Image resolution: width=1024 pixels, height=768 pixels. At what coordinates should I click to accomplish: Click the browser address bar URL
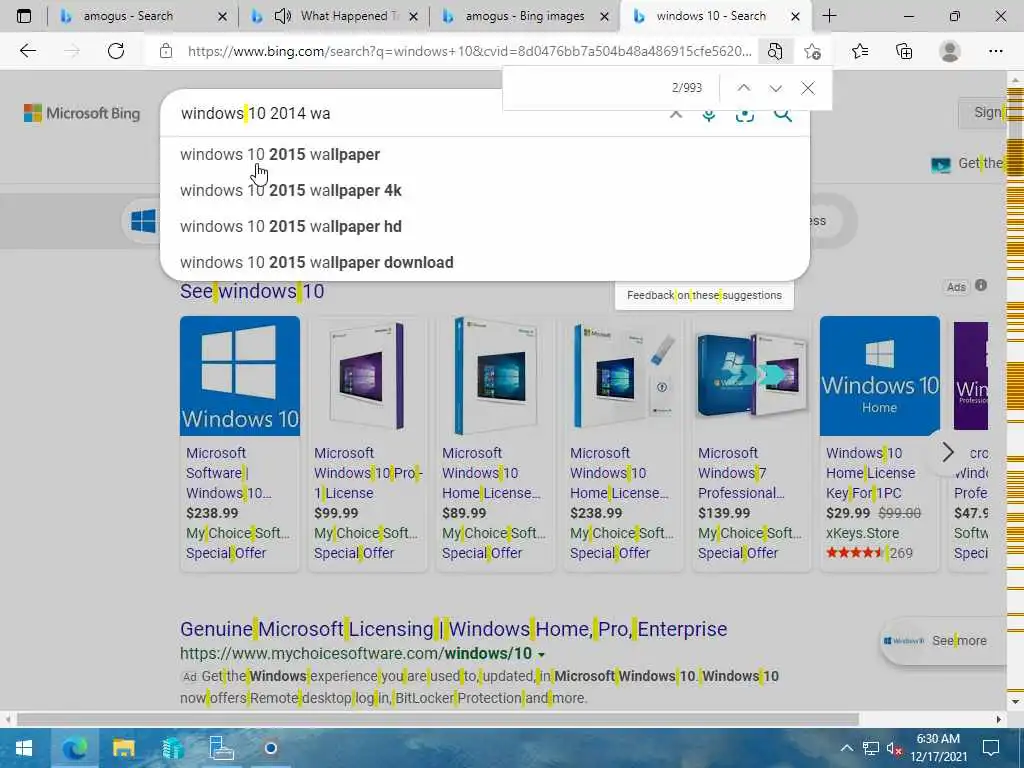coord(469,51)
